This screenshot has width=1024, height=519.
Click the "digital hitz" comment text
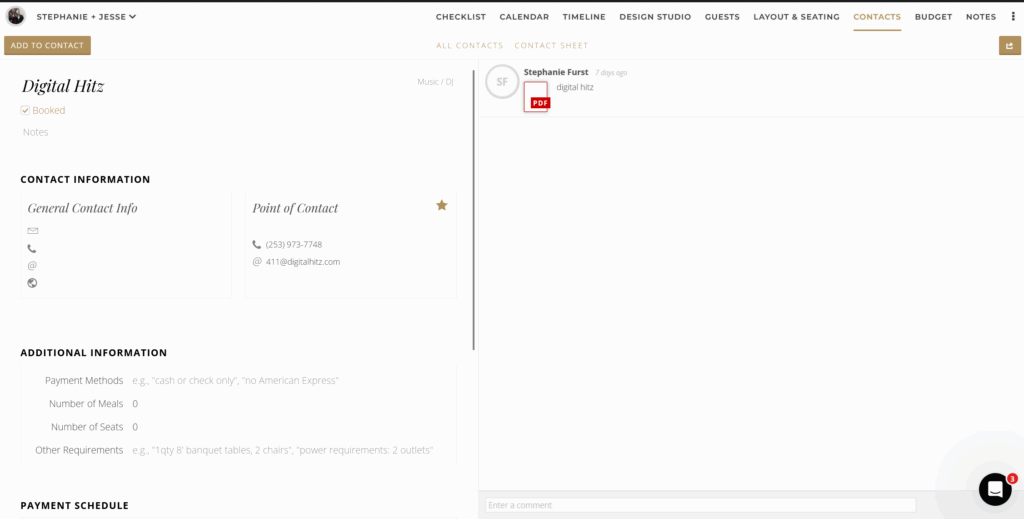[x=575, y=87]
